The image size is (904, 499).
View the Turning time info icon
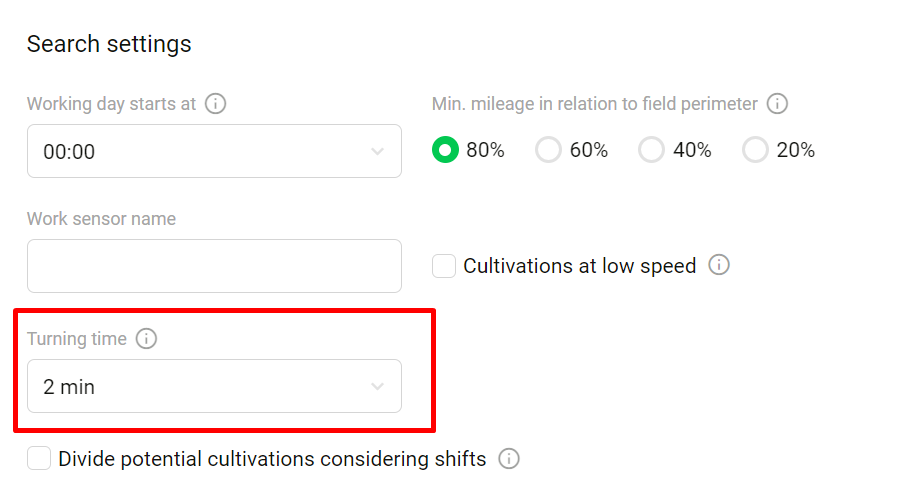(146, 339)
